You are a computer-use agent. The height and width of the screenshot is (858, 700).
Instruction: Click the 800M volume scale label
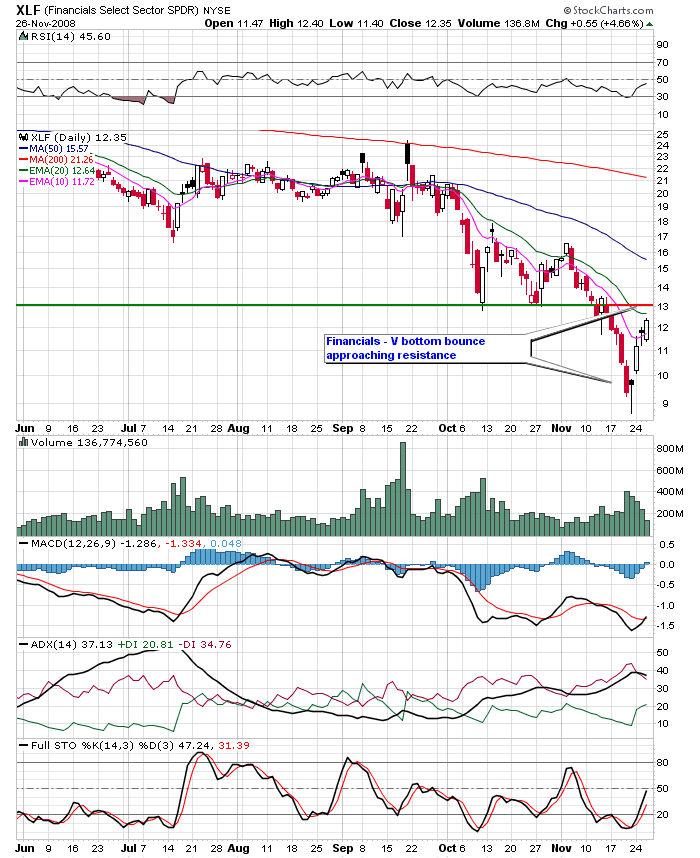click(x=670, y=449)
